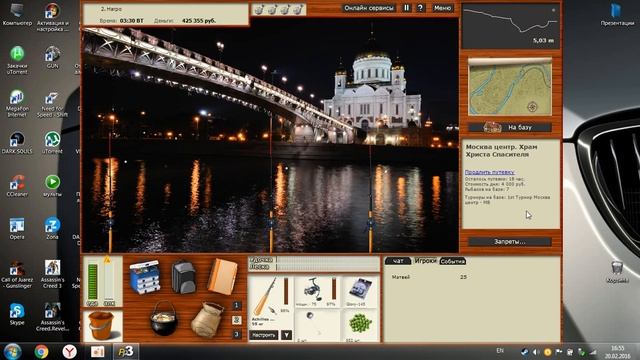Switch to the Игроки tab

coord(425,261)
